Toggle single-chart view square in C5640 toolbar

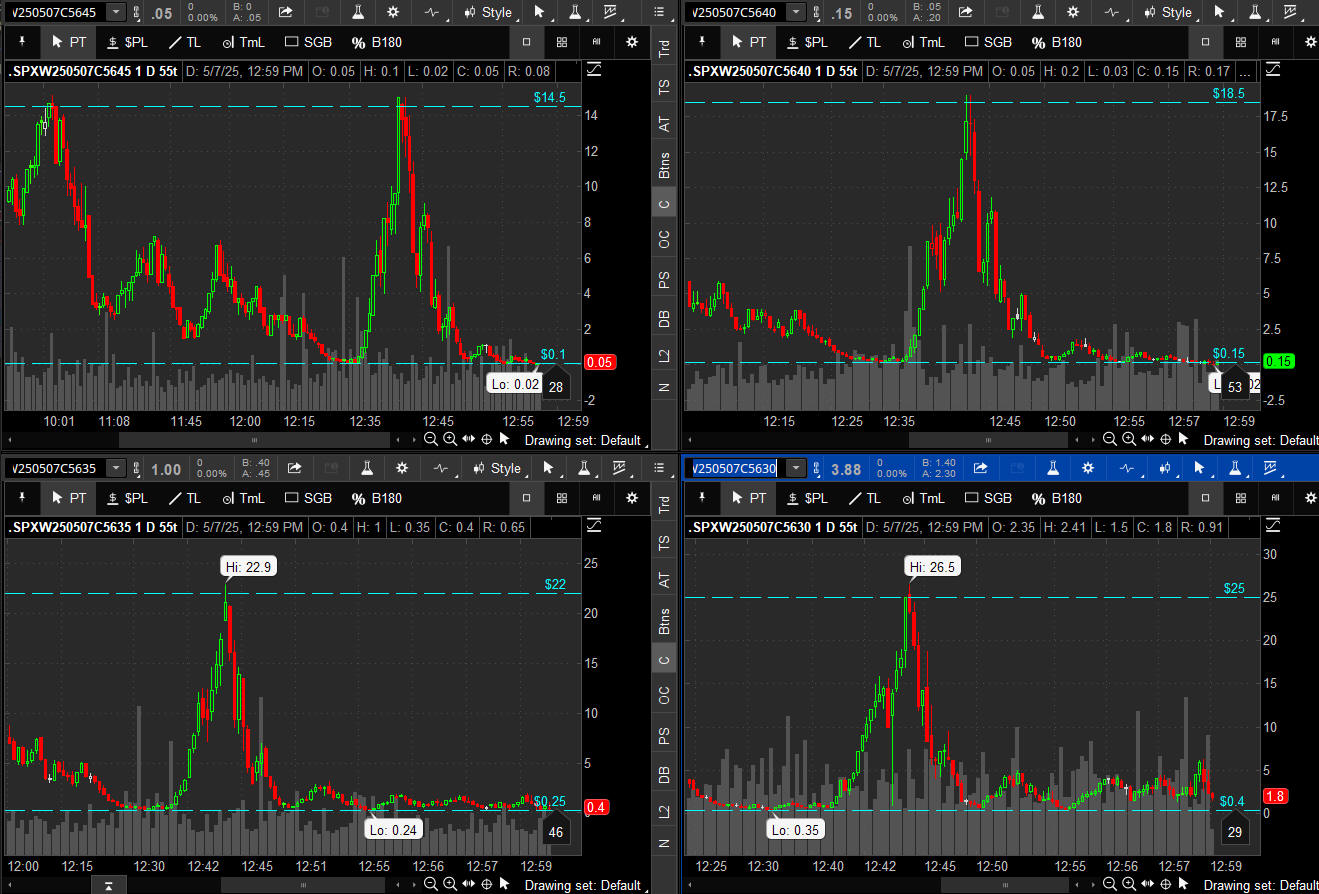click(x=1205, y=42)
